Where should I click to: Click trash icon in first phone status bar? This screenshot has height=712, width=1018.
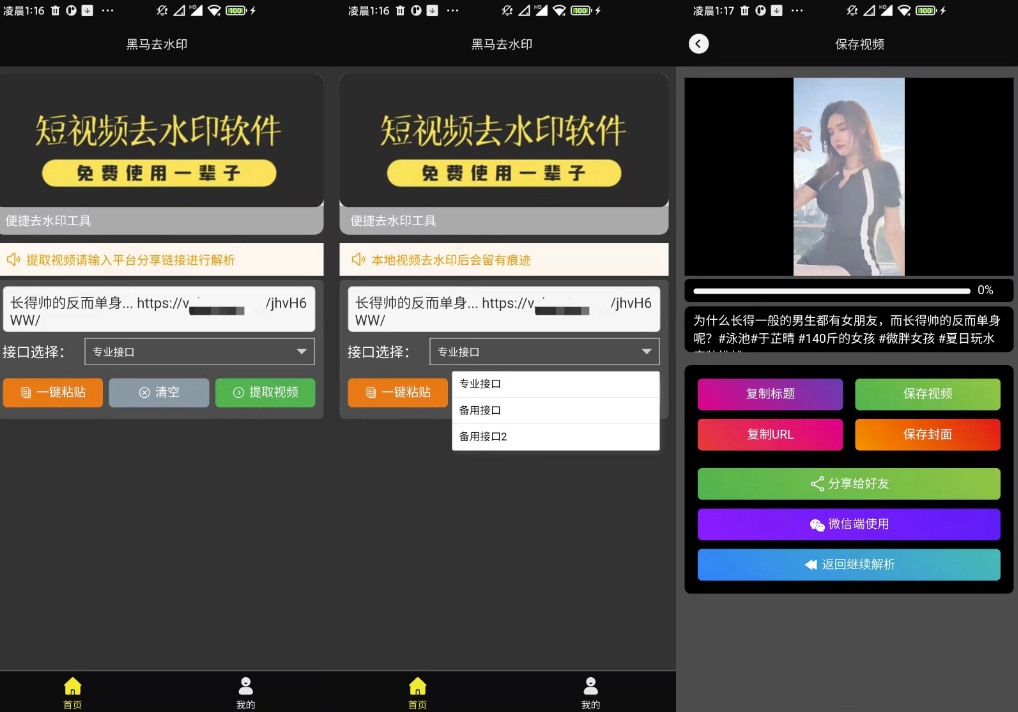coord(55,10)
